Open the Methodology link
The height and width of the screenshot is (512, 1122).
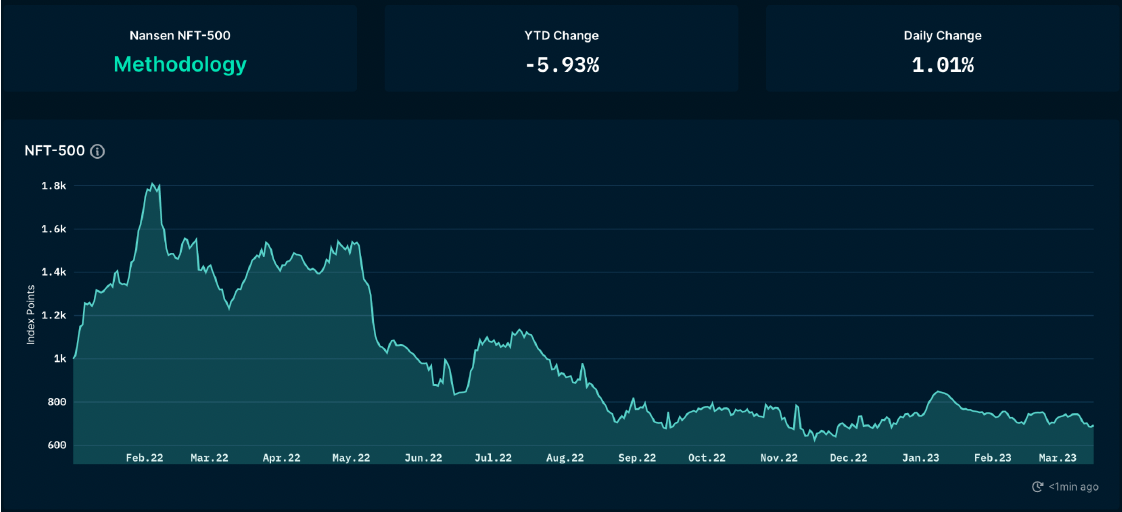pyautogui.click(x=180, y=64)
